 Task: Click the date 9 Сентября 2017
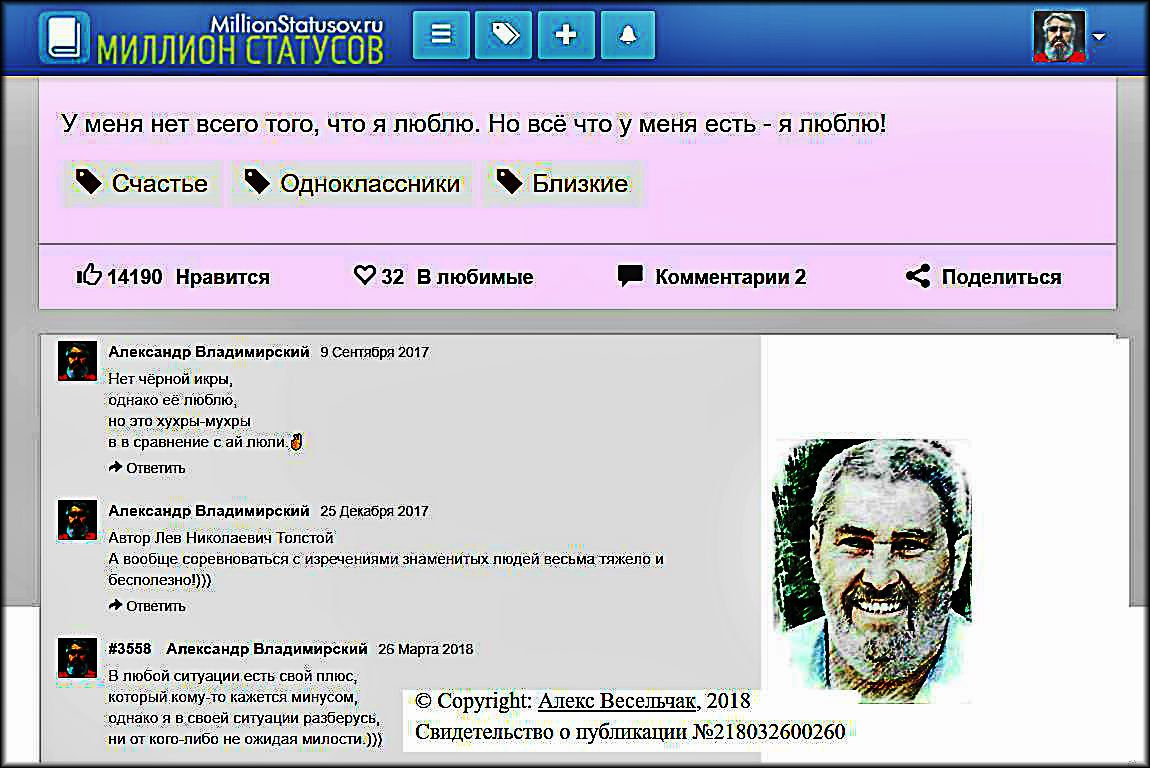coord(375,352)
